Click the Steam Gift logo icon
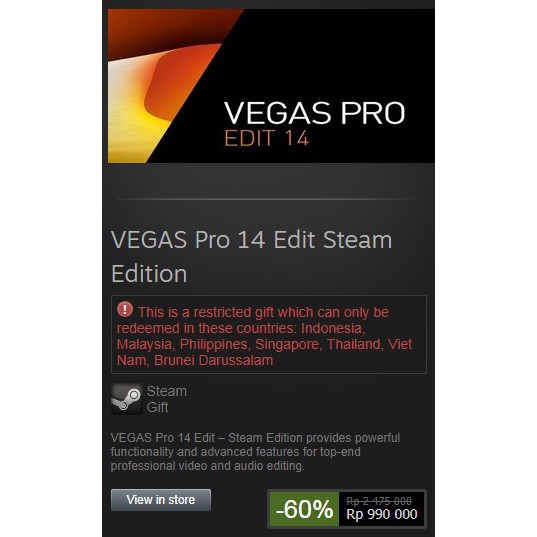 [x=127, y=399]
